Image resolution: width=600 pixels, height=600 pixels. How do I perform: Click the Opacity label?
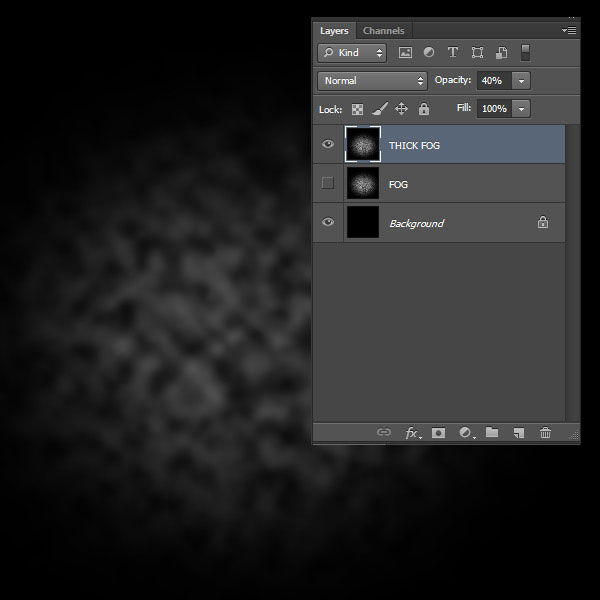pos(453,80)
